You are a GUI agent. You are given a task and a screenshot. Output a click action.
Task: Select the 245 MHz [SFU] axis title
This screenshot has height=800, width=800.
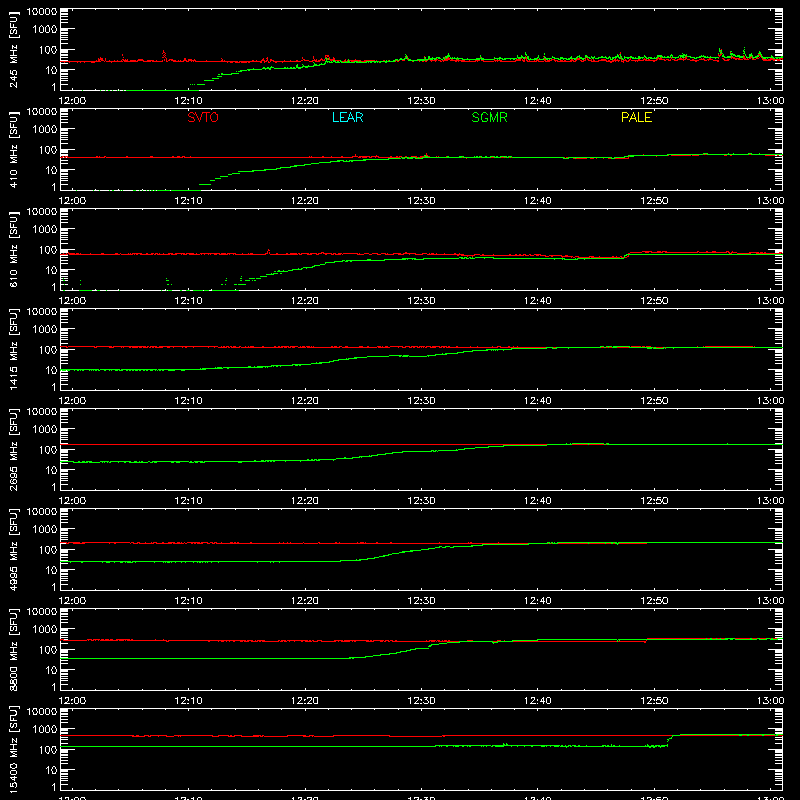[x=14, y=49]
